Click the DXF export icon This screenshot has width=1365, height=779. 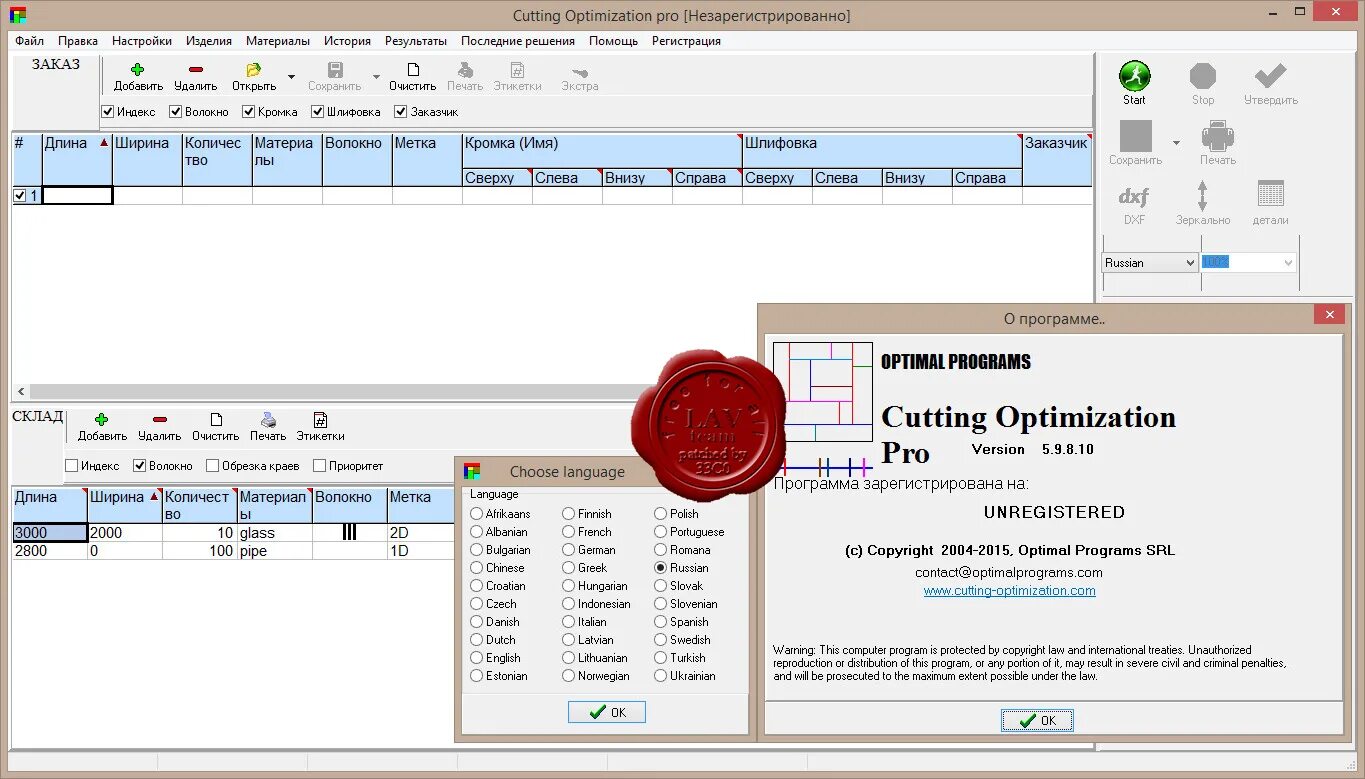point(1134,196)
